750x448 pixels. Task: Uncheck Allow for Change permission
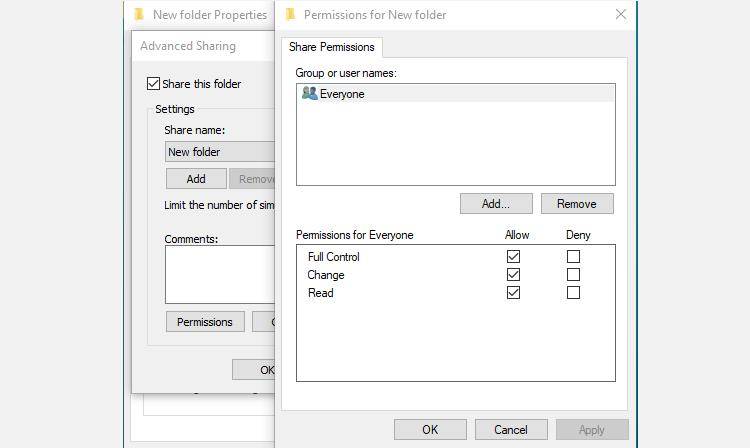(513, 275)
